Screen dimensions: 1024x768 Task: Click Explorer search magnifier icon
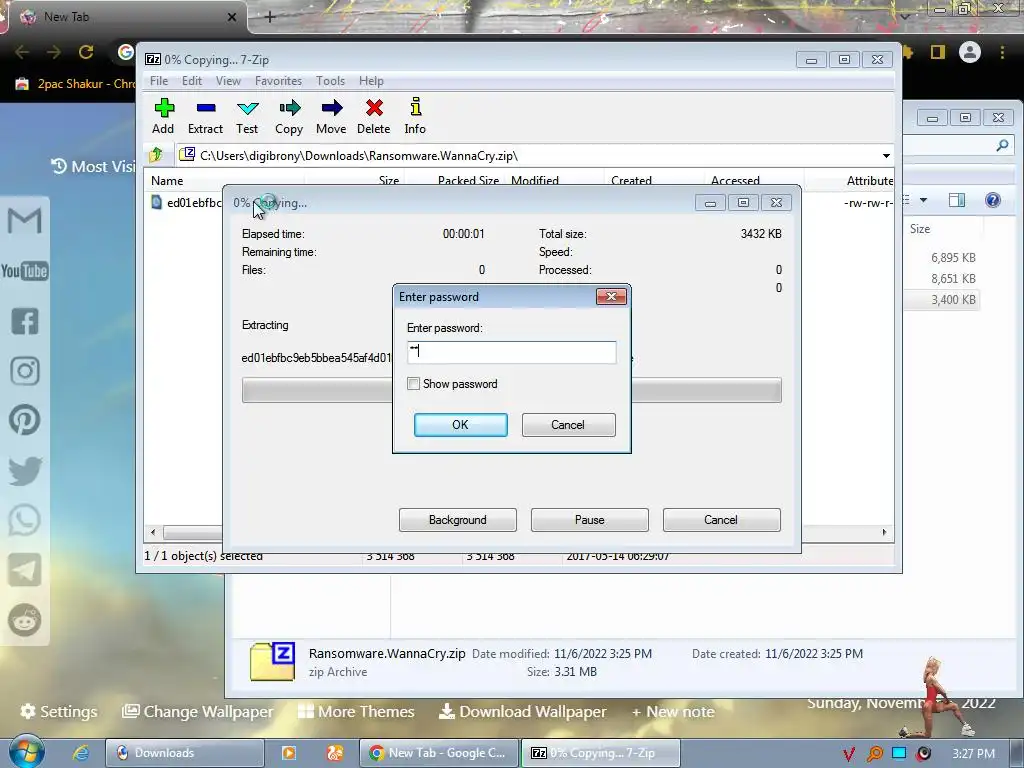[x=1002, y=146]
